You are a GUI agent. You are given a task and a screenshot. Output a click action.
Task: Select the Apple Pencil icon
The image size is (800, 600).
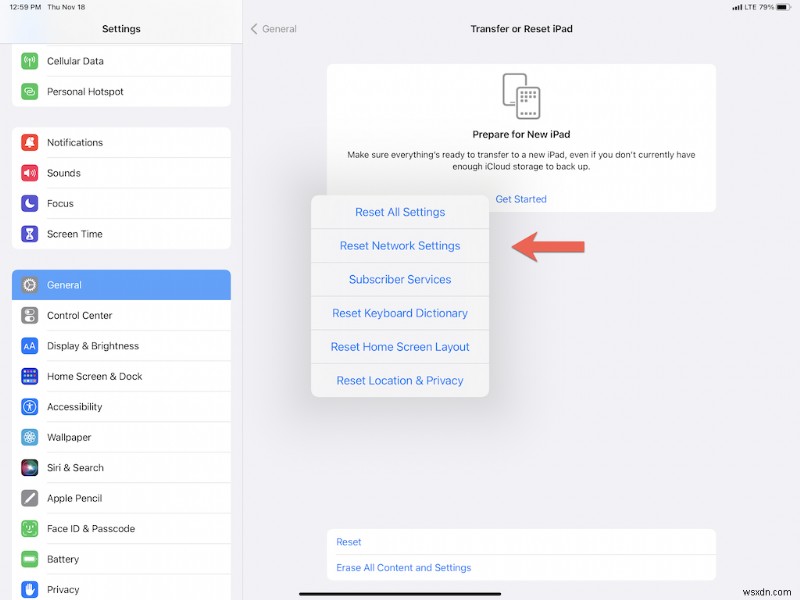[31, 498]
